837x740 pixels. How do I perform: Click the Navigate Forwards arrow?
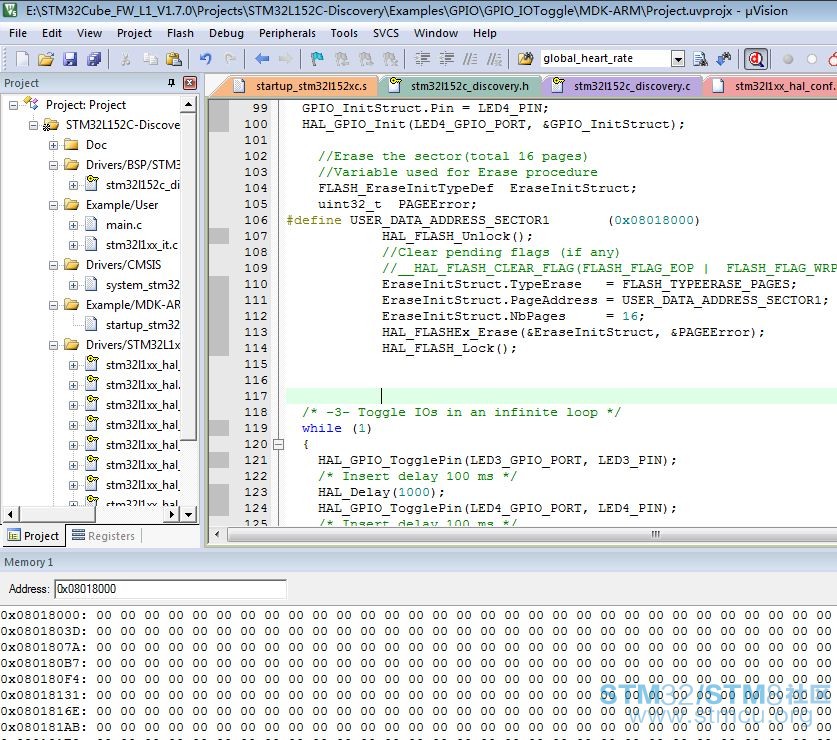click(x=286, y=59)
